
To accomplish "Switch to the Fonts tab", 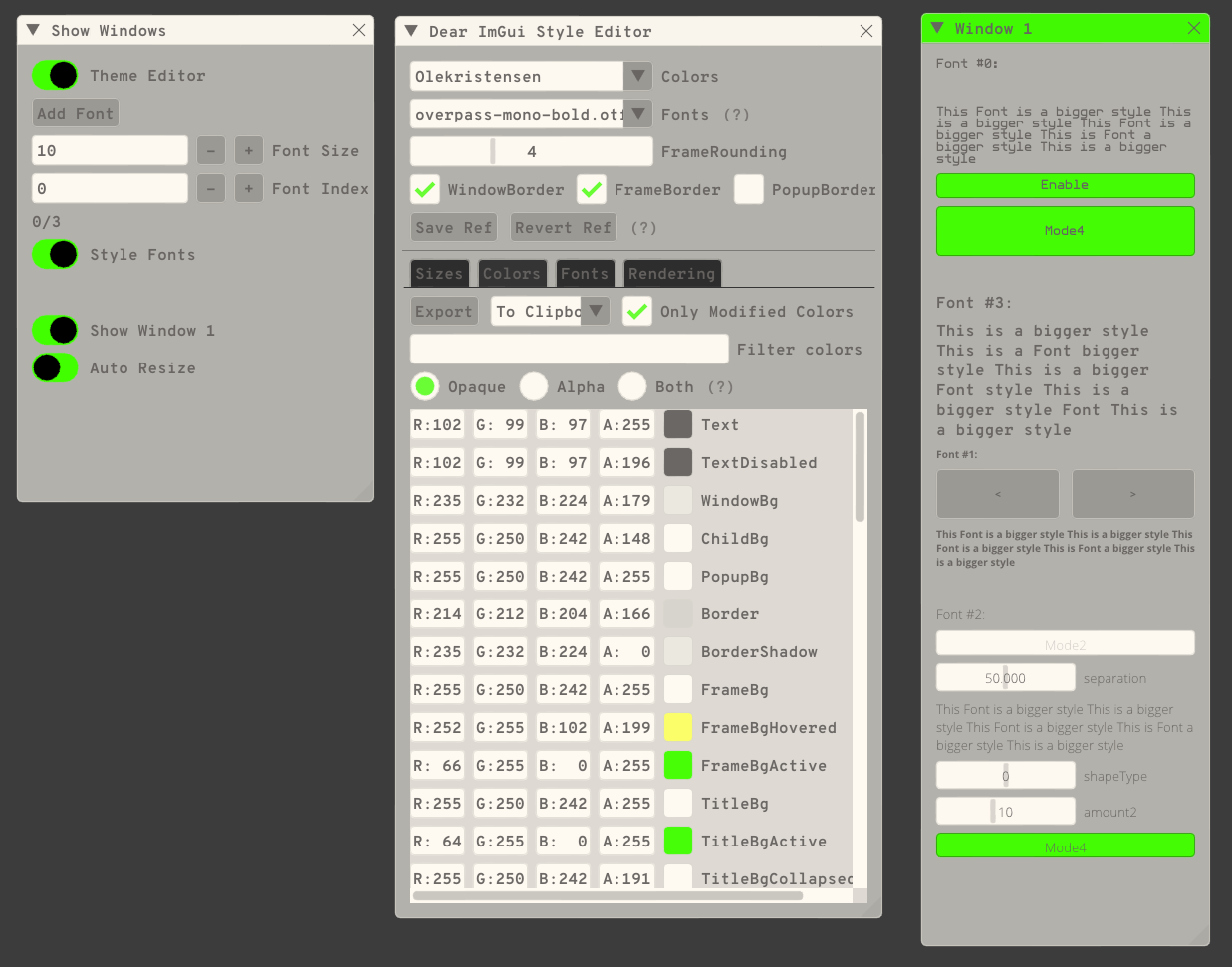I will (585, 273).
